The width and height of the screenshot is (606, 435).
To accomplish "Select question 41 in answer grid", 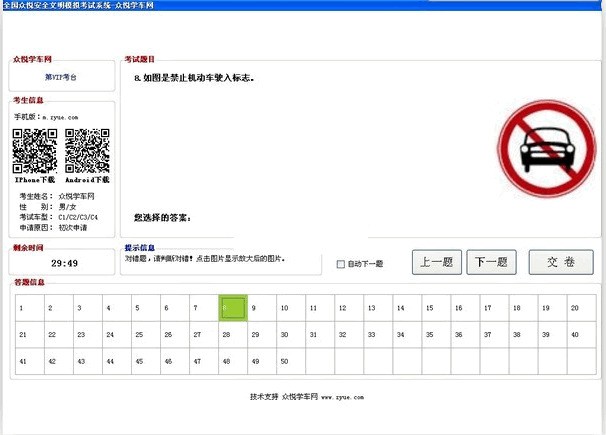I will coord(30,361).
